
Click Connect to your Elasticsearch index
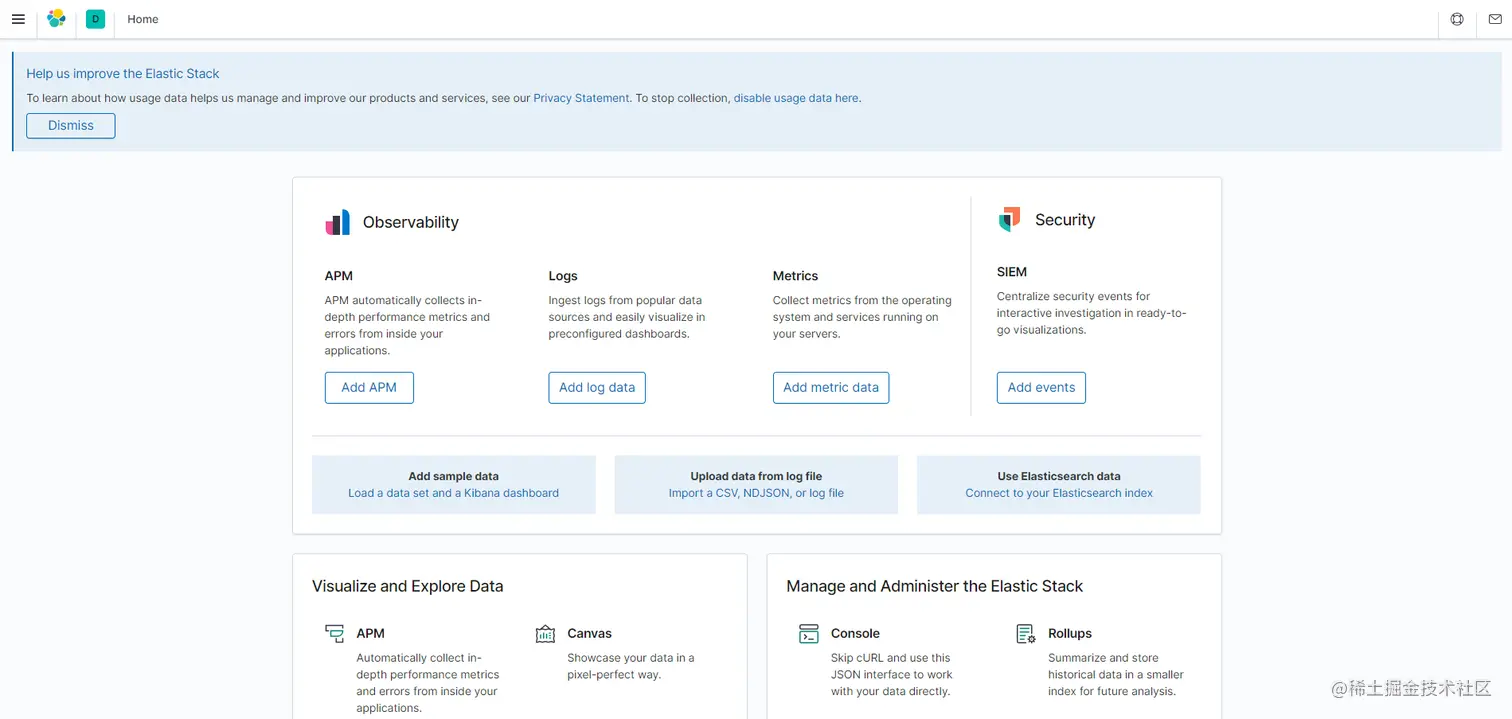click(1059, 493)
